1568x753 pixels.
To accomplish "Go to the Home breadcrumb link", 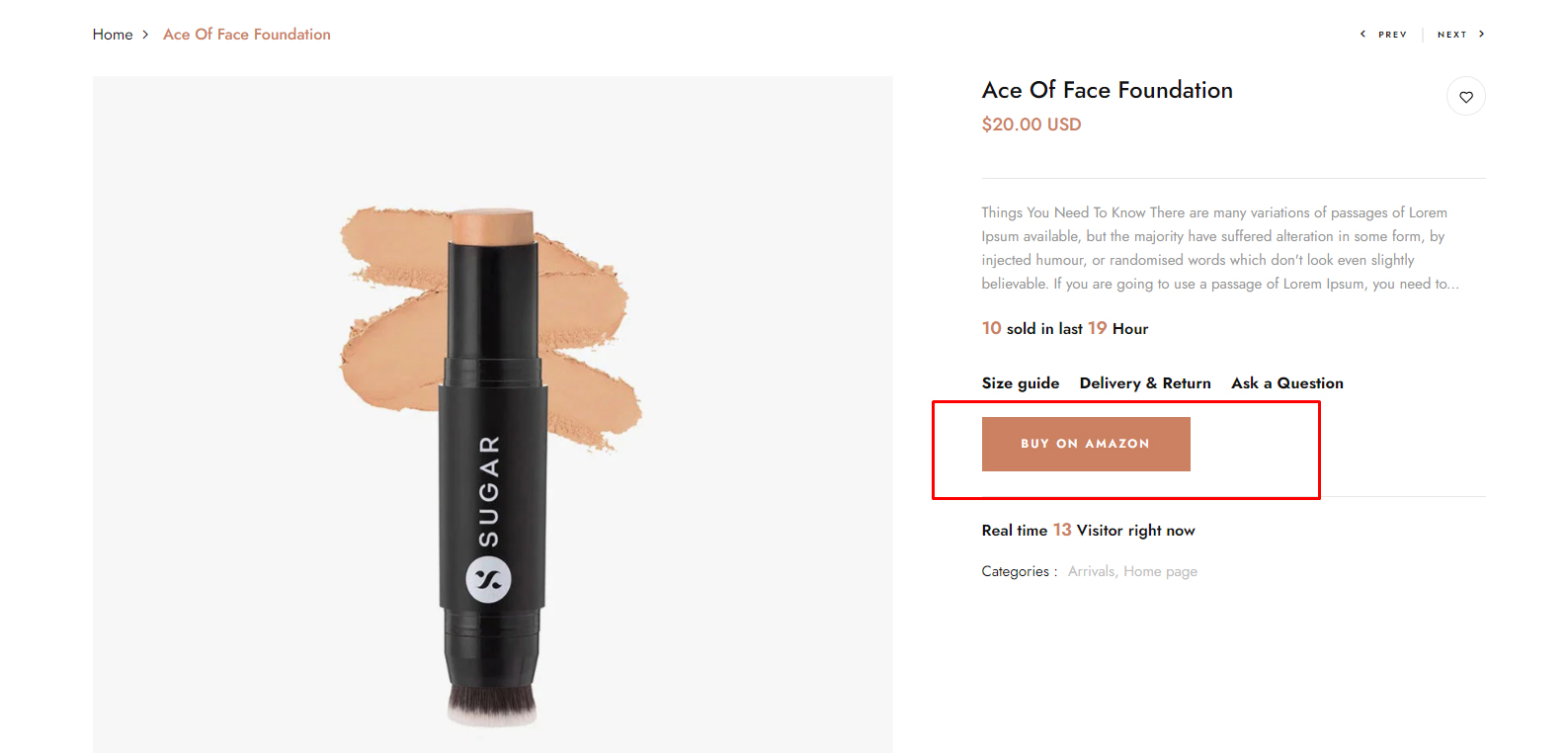I will [x=113, y=35].
